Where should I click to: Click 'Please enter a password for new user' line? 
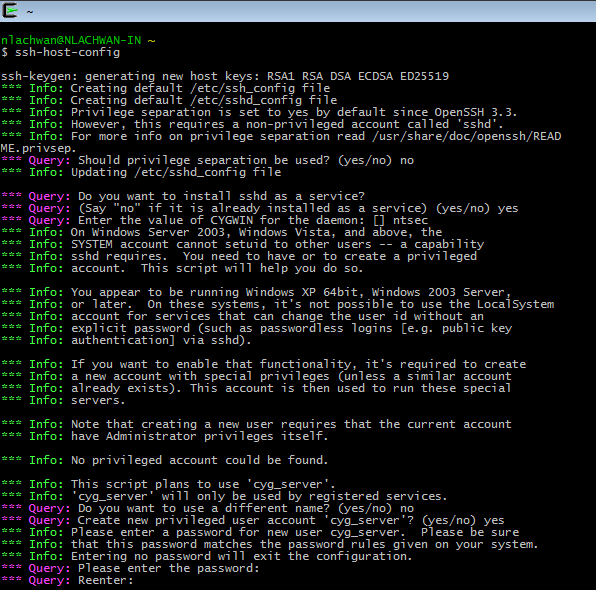pyautogui.click(x=260, y=532)
